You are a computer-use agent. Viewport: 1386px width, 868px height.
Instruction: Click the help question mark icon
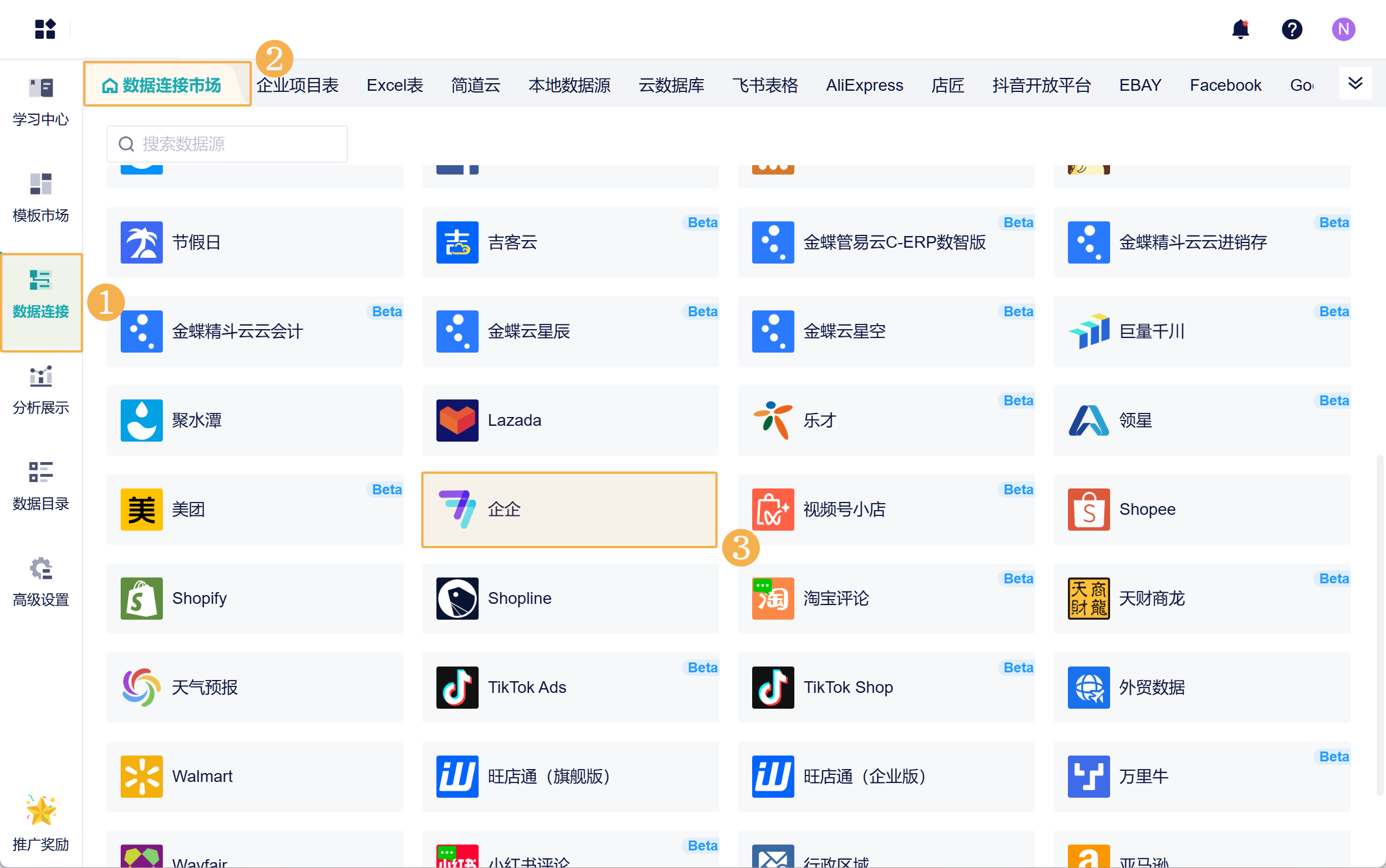click(1292, 29)
